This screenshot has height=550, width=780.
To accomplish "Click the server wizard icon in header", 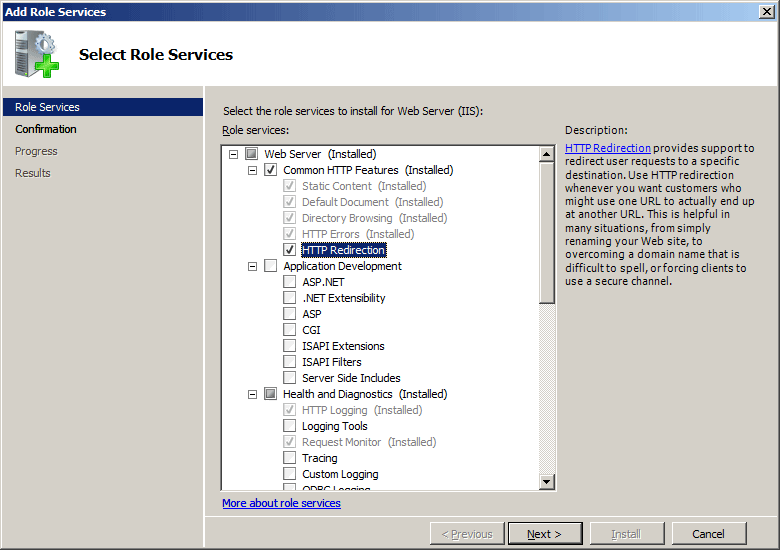I will point(37,54).
